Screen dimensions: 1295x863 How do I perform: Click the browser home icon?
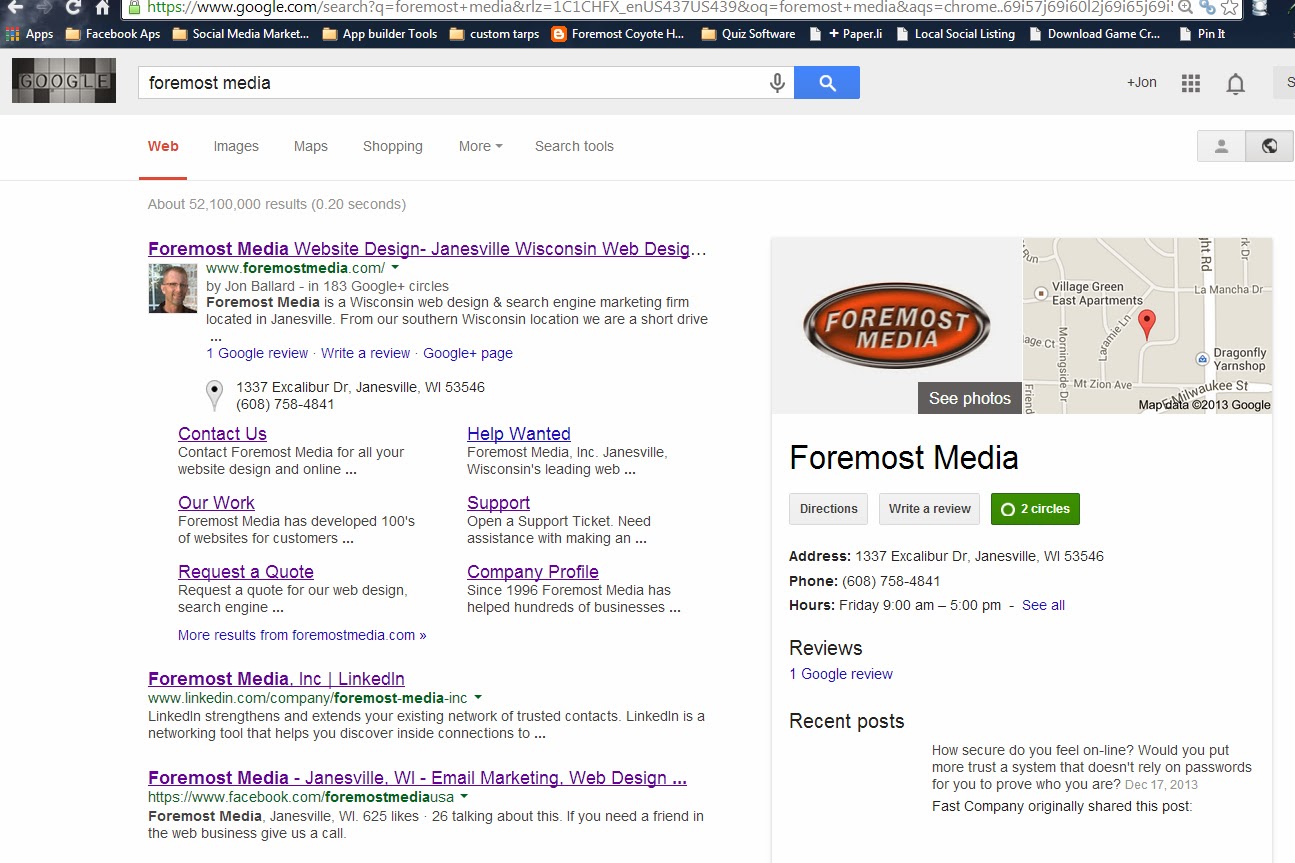(103, 8)
